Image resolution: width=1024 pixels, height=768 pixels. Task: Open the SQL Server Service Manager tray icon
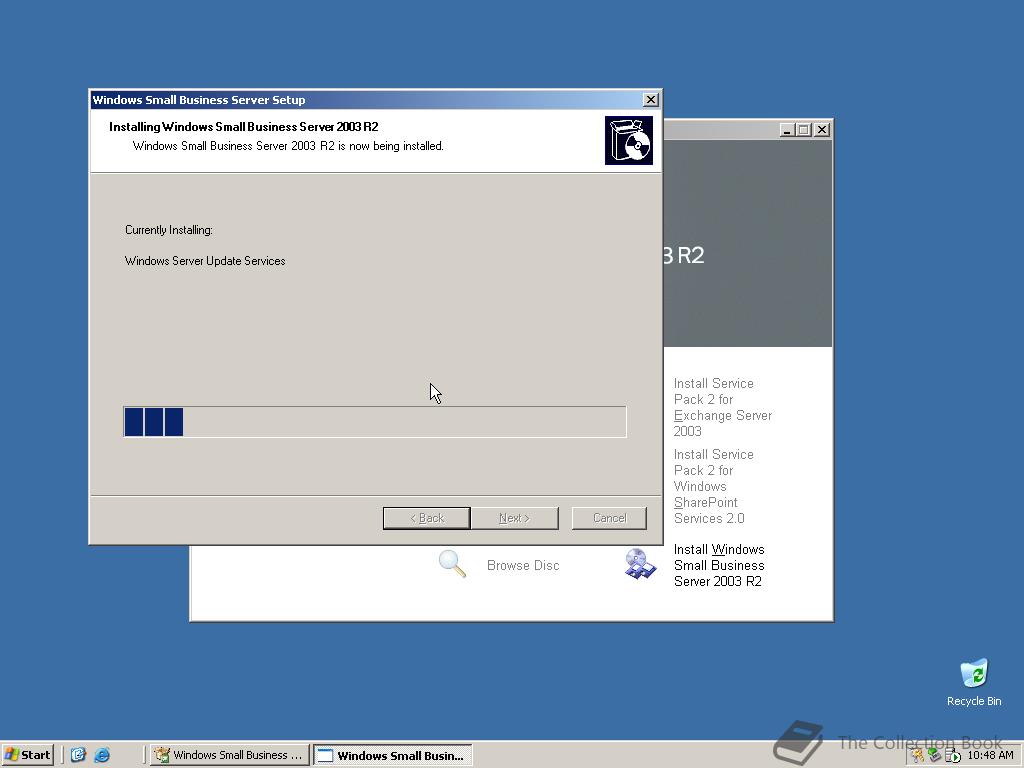pyautogui.click(x=952, y=756)
